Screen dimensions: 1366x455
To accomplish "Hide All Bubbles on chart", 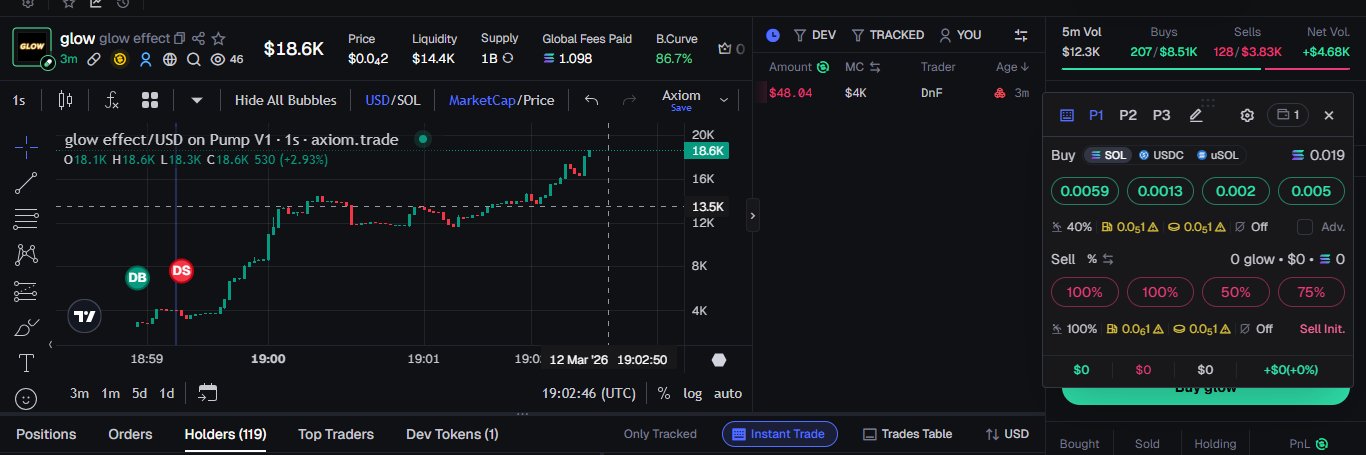I will coord(285,100).
